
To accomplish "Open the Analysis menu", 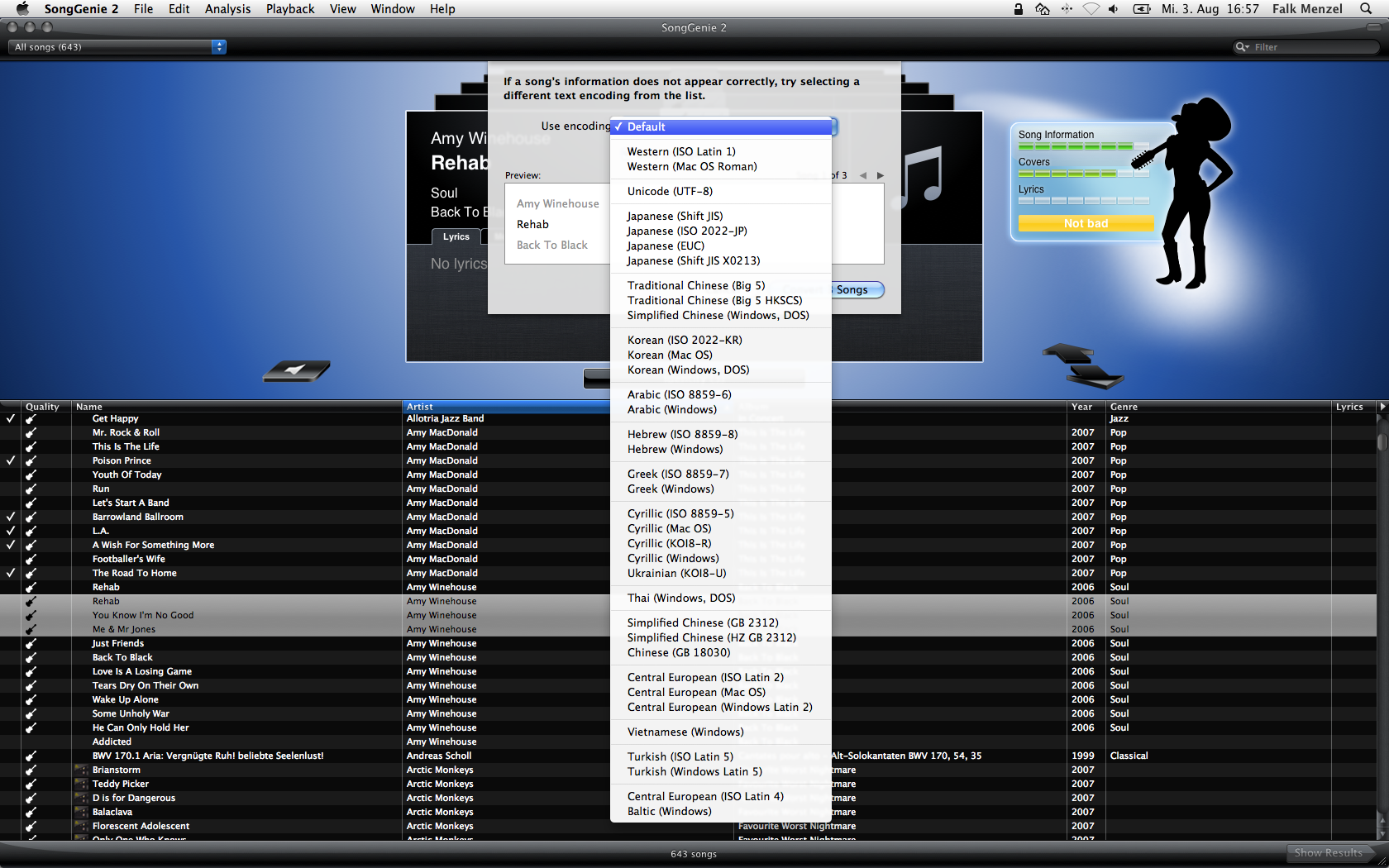I will (x=228, y=9).
